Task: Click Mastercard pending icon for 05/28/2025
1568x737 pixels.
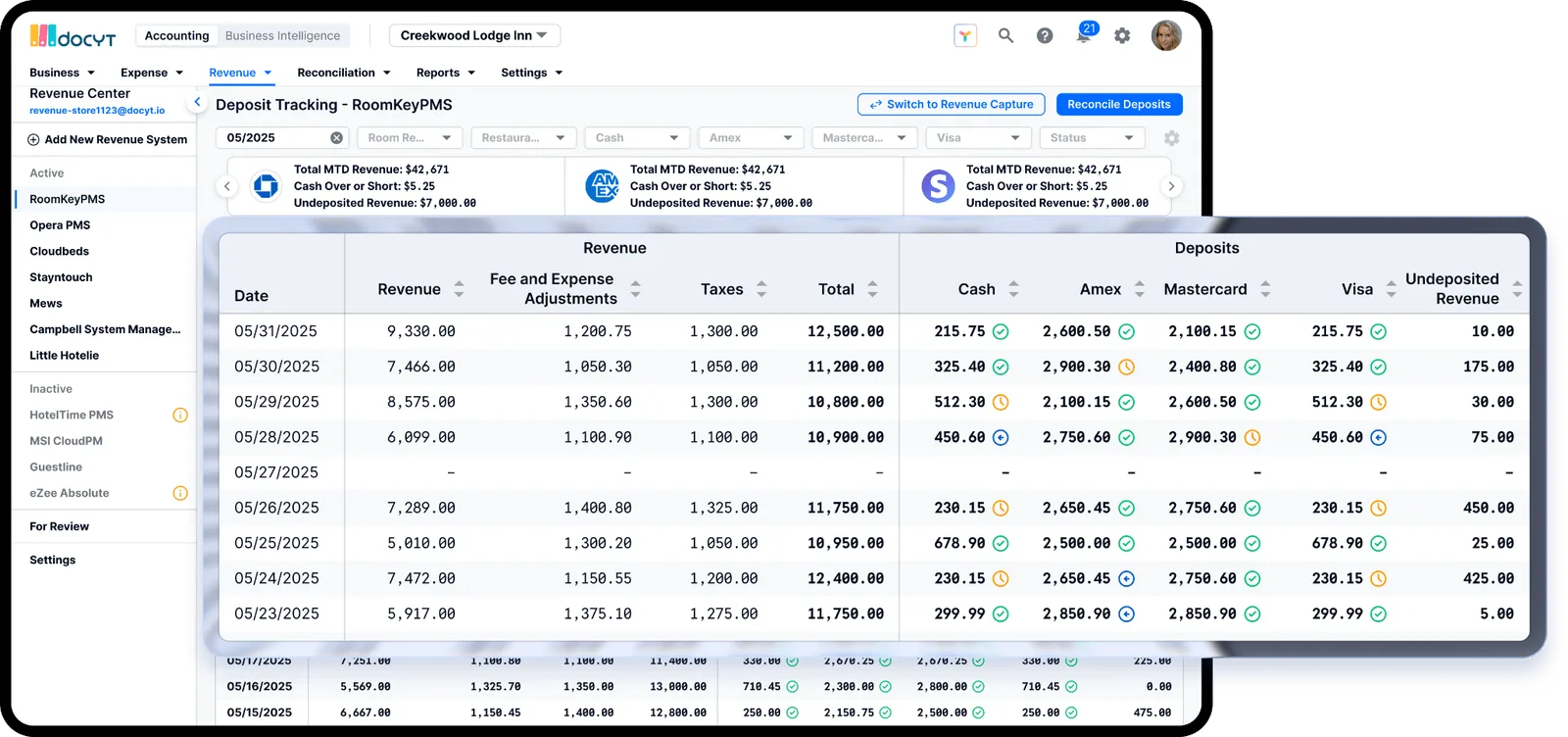Action: 1252,438
